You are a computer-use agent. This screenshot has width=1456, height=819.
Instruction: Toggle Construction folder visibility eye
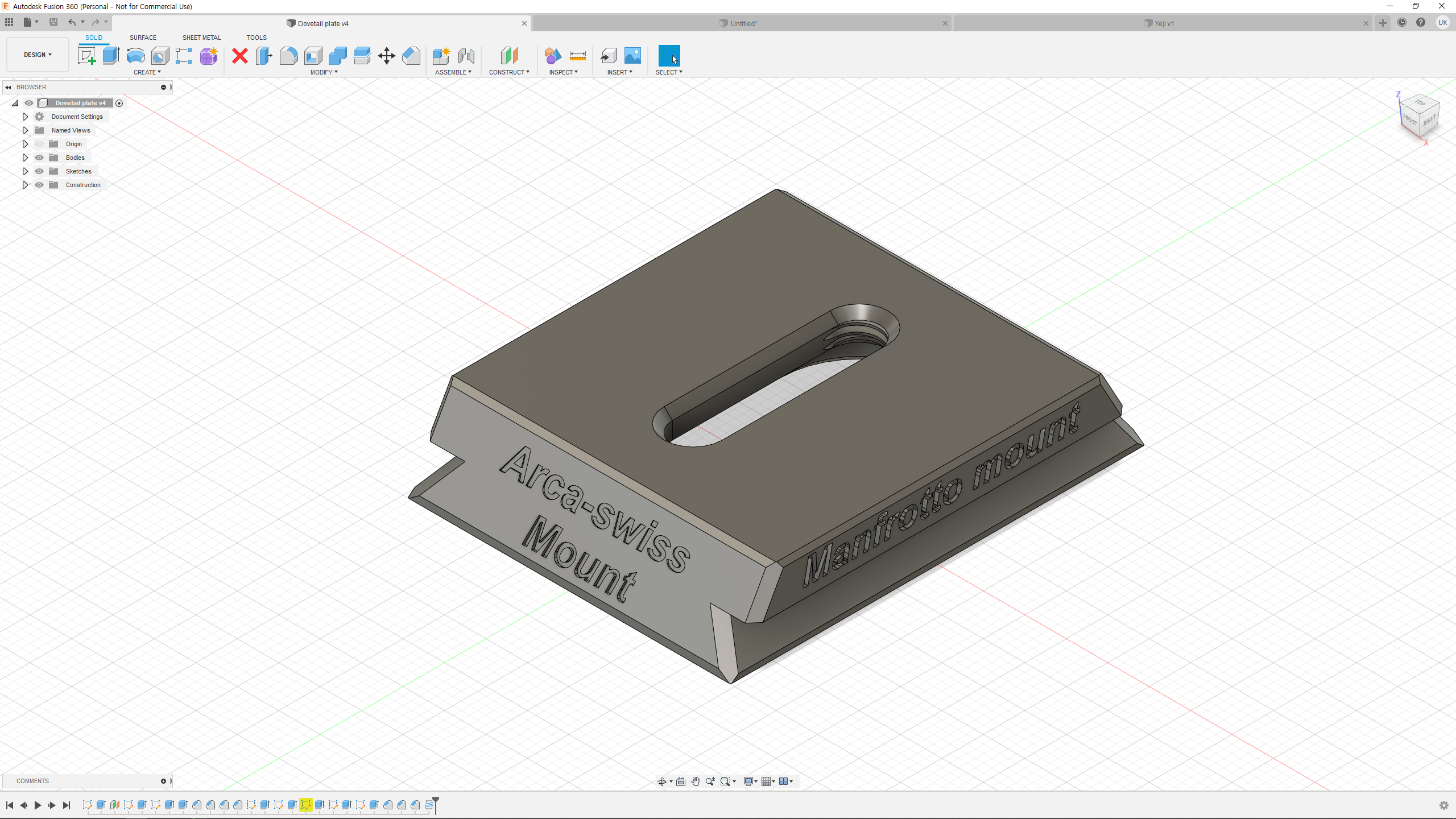[39, 185]
